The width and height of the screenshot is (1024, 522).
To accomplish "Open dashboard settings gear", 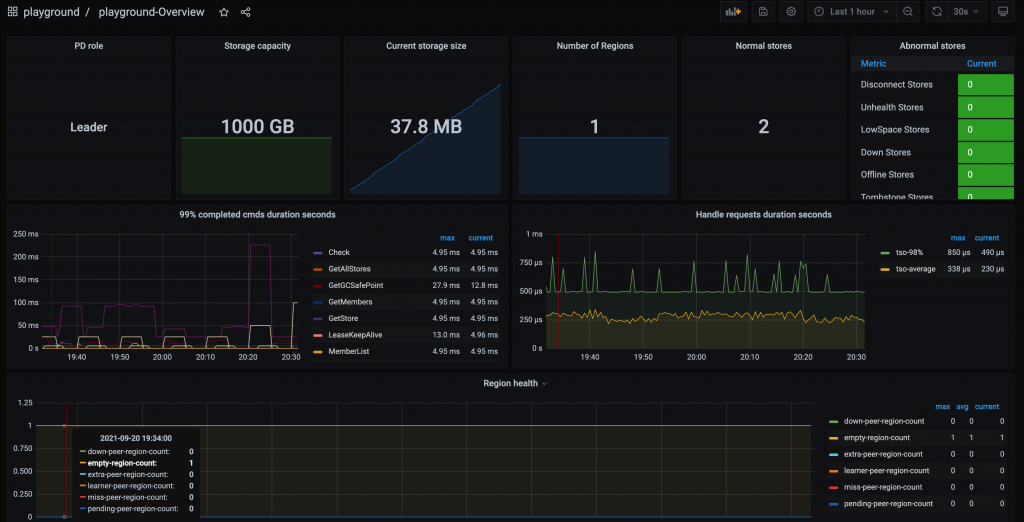I will coord(791,11).
